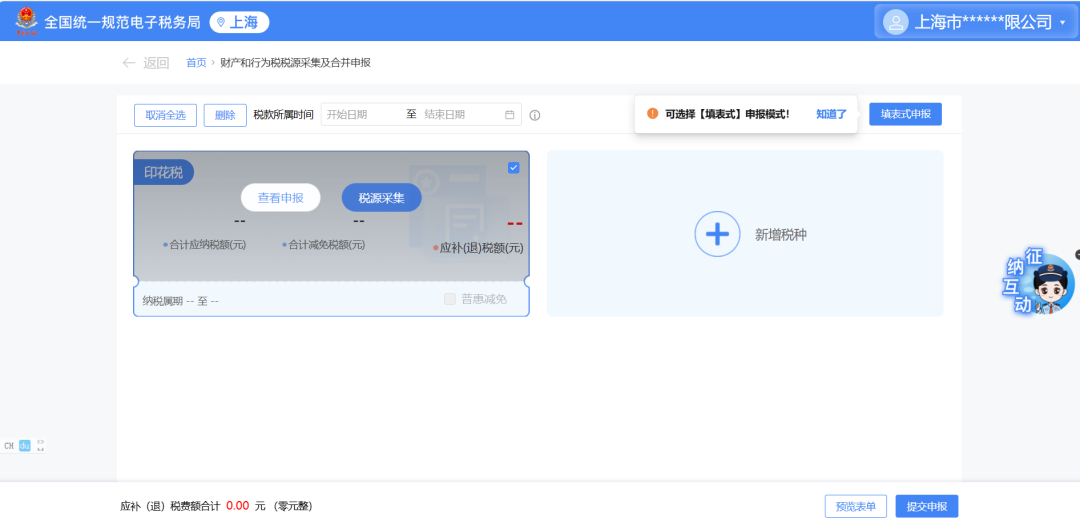Switch to 填表式申报 mode
Viewport: 1080px width, 525px height.
(x=905, y=114)
